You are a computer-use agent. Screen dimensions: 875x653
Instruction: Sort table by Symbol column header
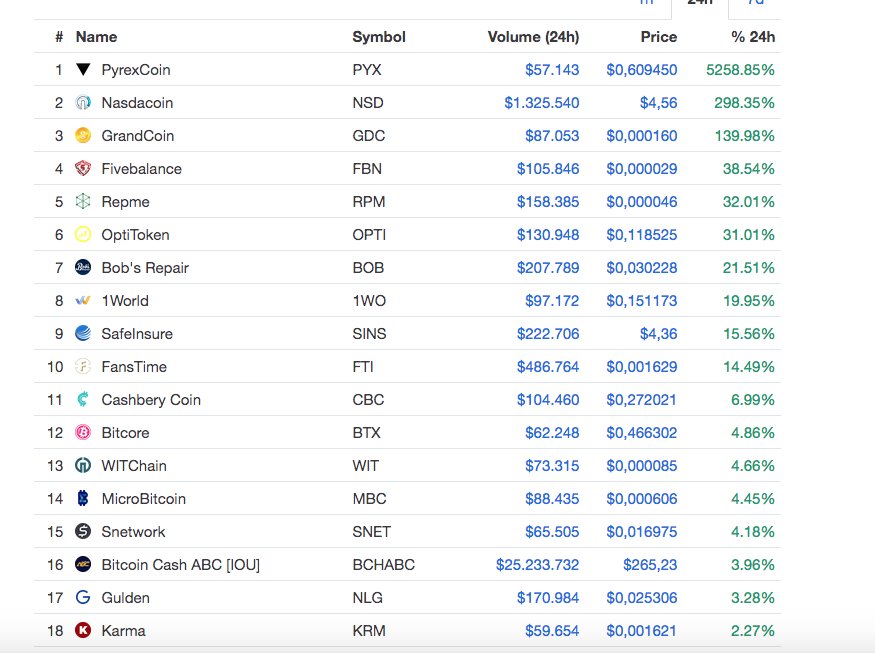click(379, 37)
